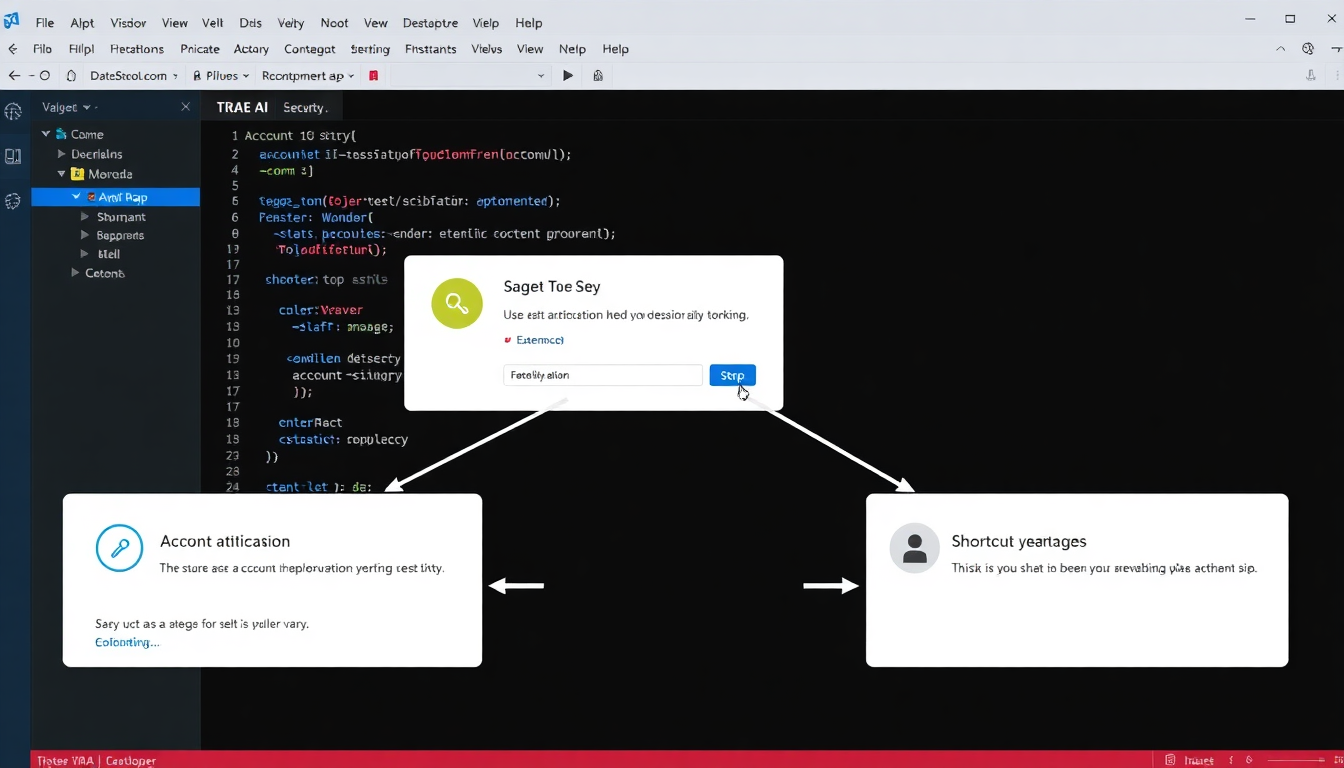1344x768 pixels.
Task: Click the Strp button in the dialog
Action: (731, 374)
